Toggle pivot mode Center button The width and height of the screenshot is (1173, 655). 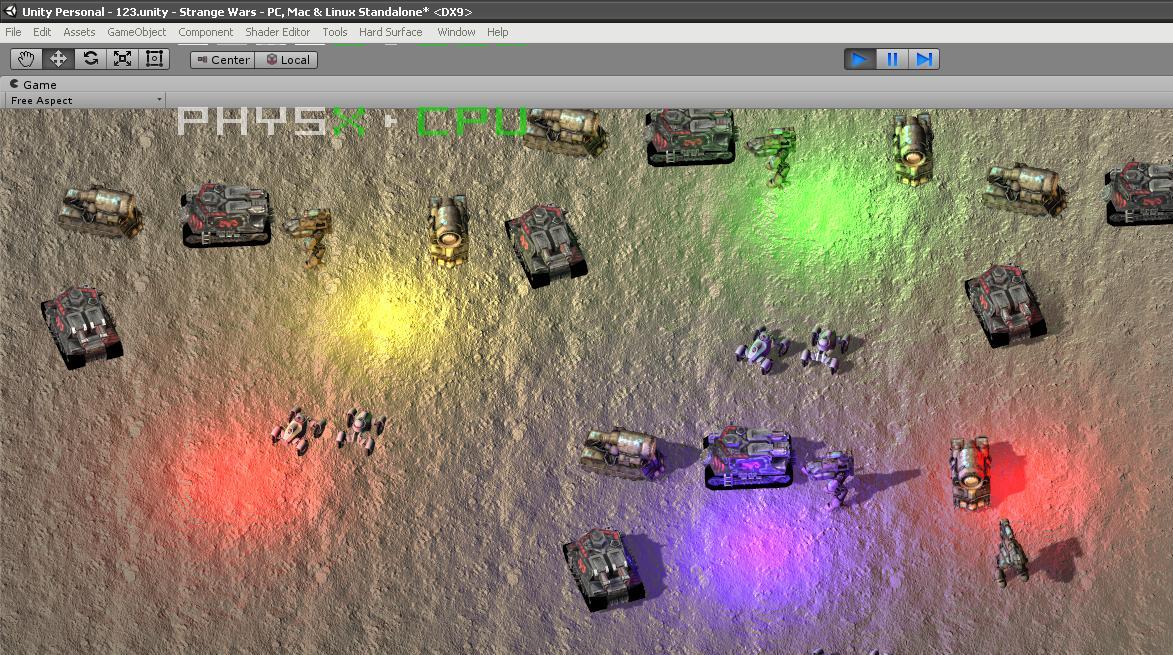(223, 60)
